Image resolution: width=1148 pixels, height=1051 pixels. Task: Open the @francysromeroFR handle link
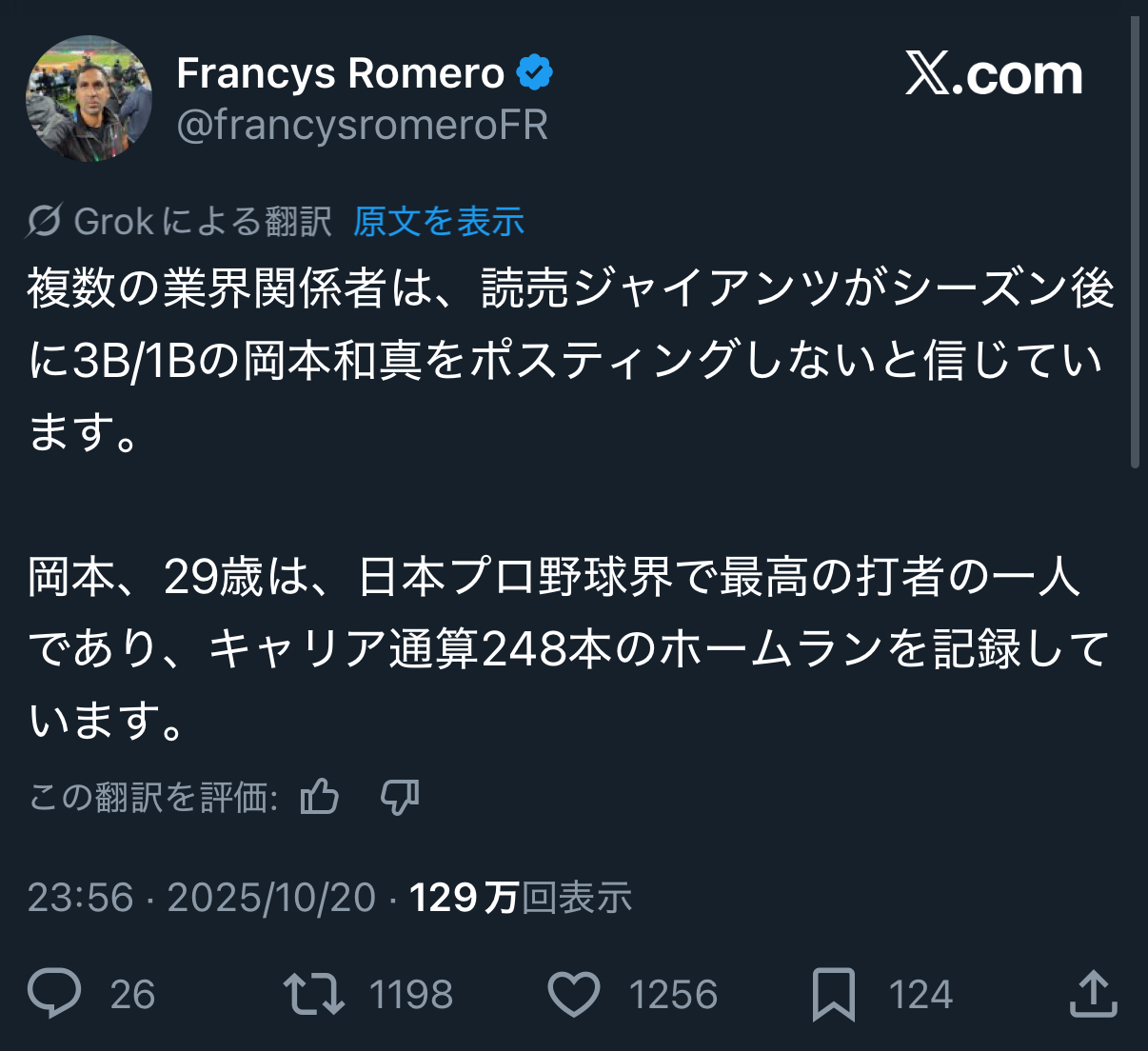tap(362, 125)
